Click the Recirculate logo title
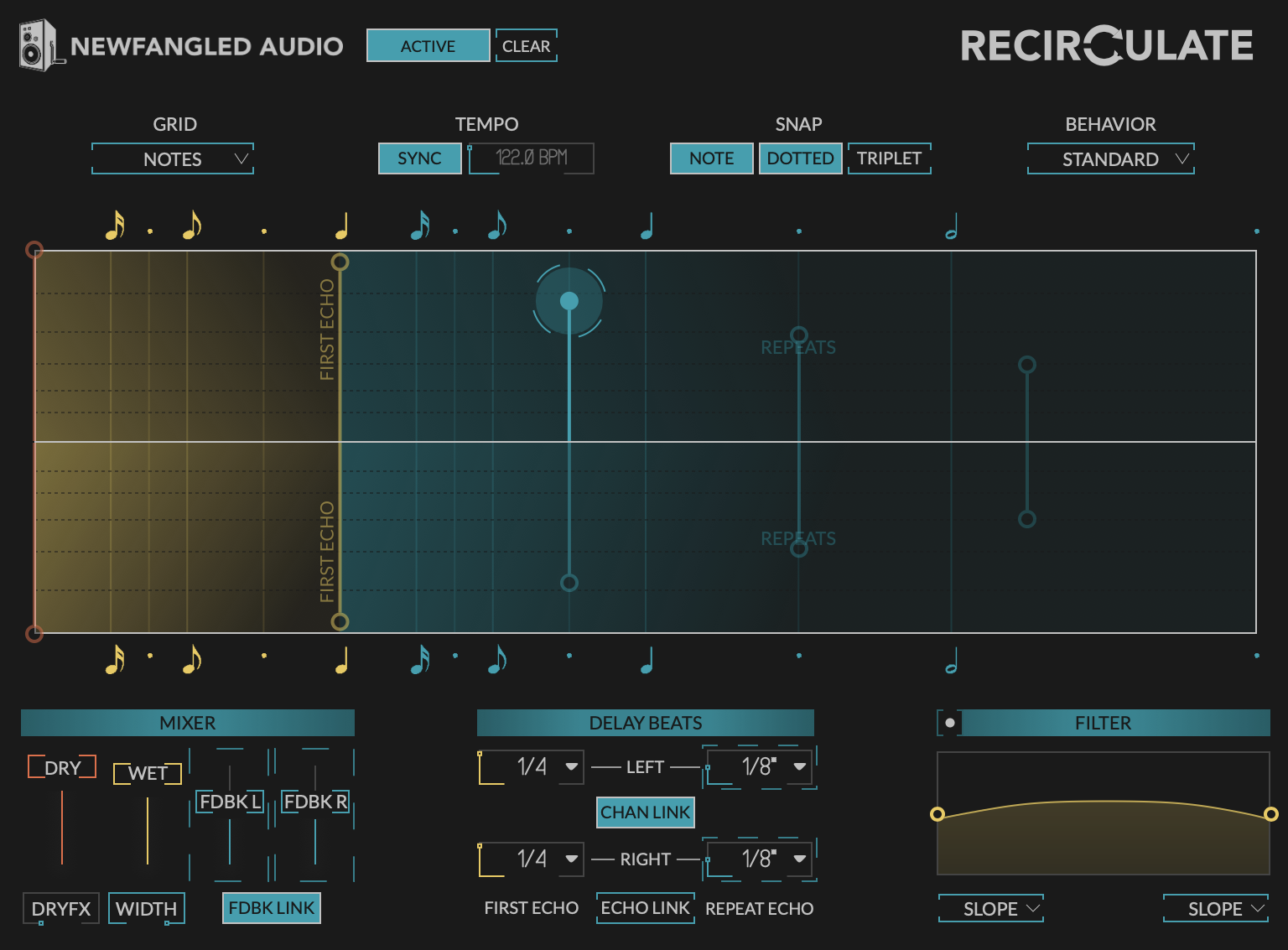This screenshot has height=950, width=1288. [1107, 45]
